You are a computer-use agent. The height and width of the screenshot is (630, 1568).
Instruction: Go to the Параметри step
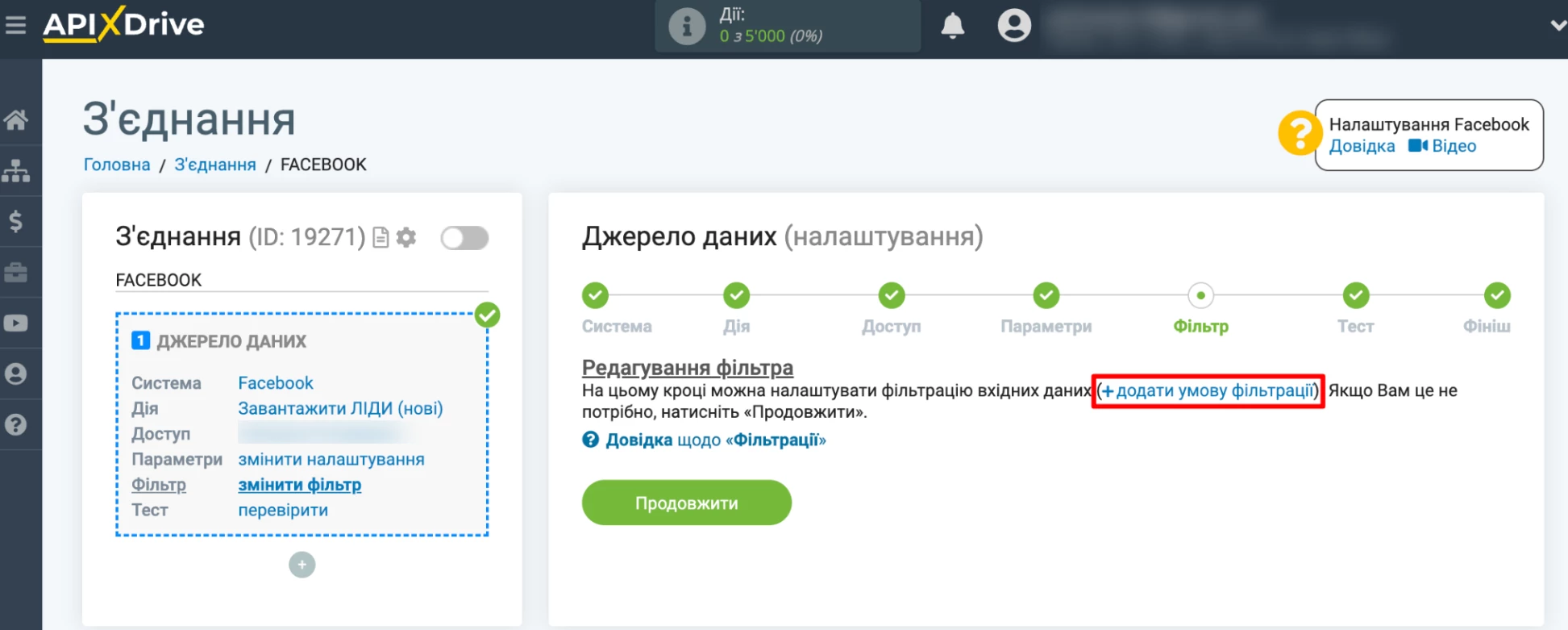coord(1046,296)
